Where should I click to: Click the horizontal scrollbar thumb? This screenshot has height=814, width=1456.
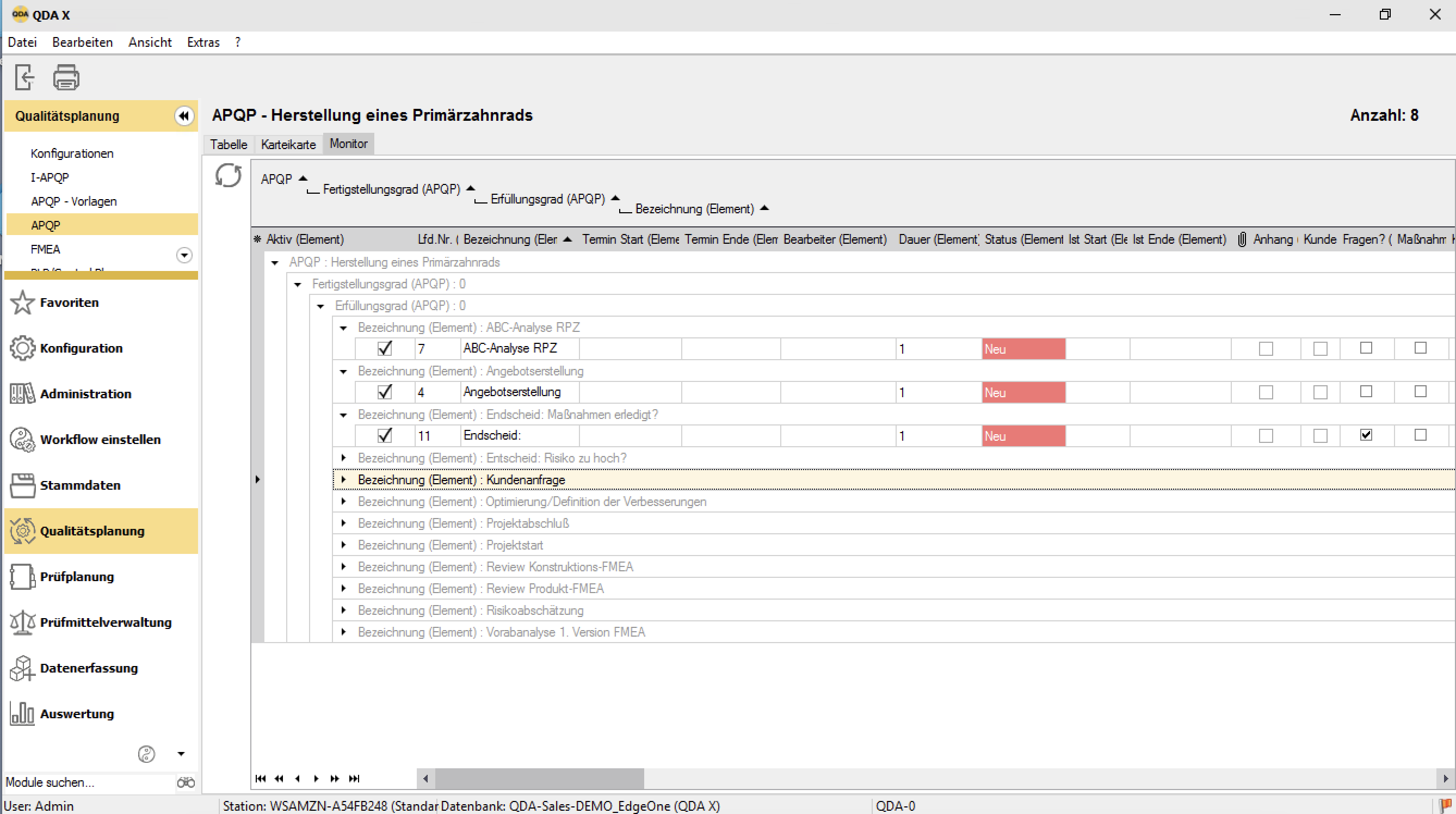[539, 779]
